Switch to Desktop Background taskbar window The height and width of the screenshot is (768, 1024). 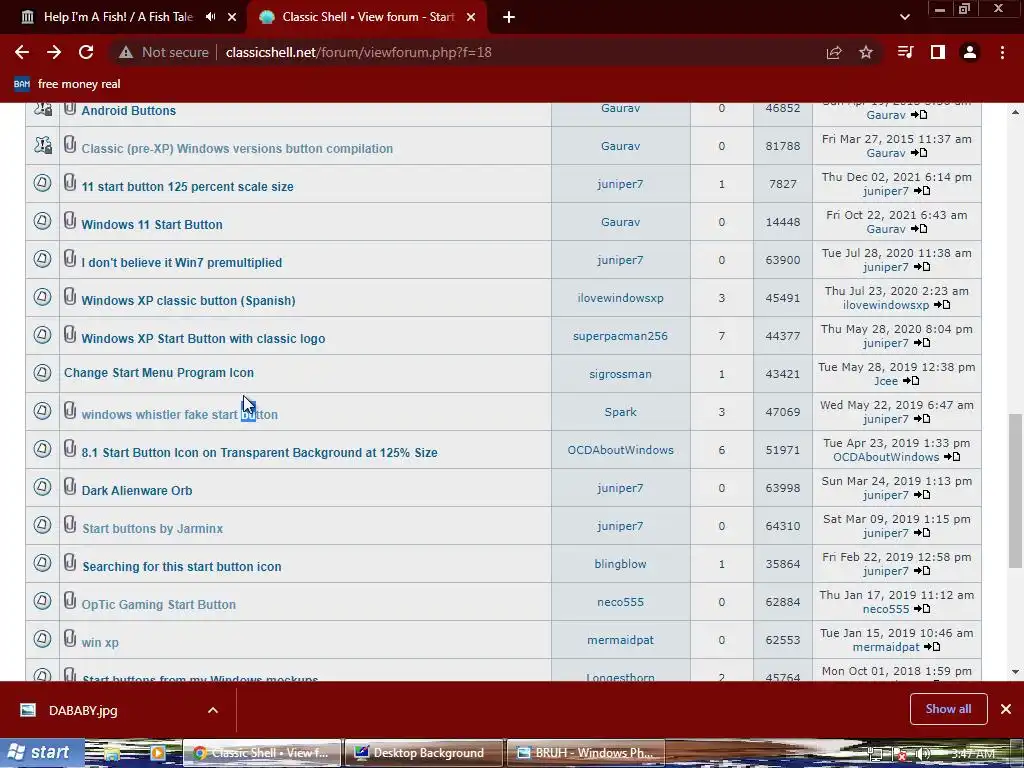tap(424, 753)
